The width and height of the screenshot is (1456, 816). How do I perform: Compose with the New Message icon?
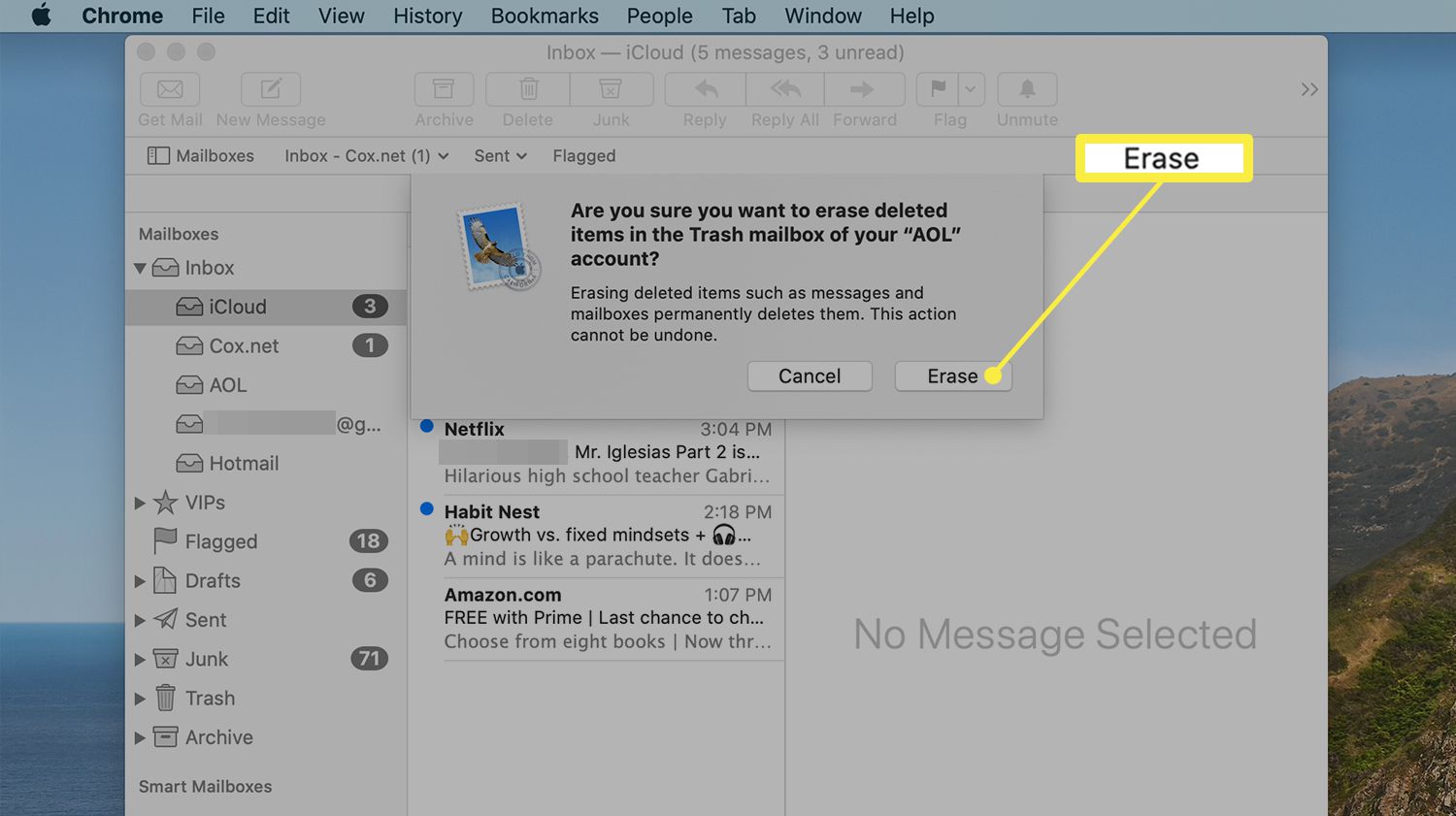pos(271,89)
